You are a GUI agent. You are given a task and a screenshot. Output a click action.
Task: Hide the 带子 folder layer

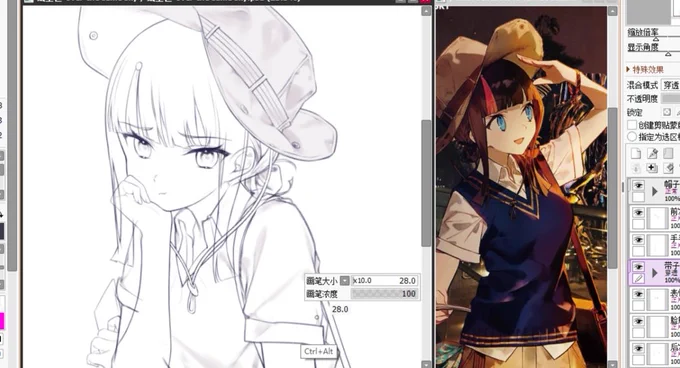click(638, 267)
